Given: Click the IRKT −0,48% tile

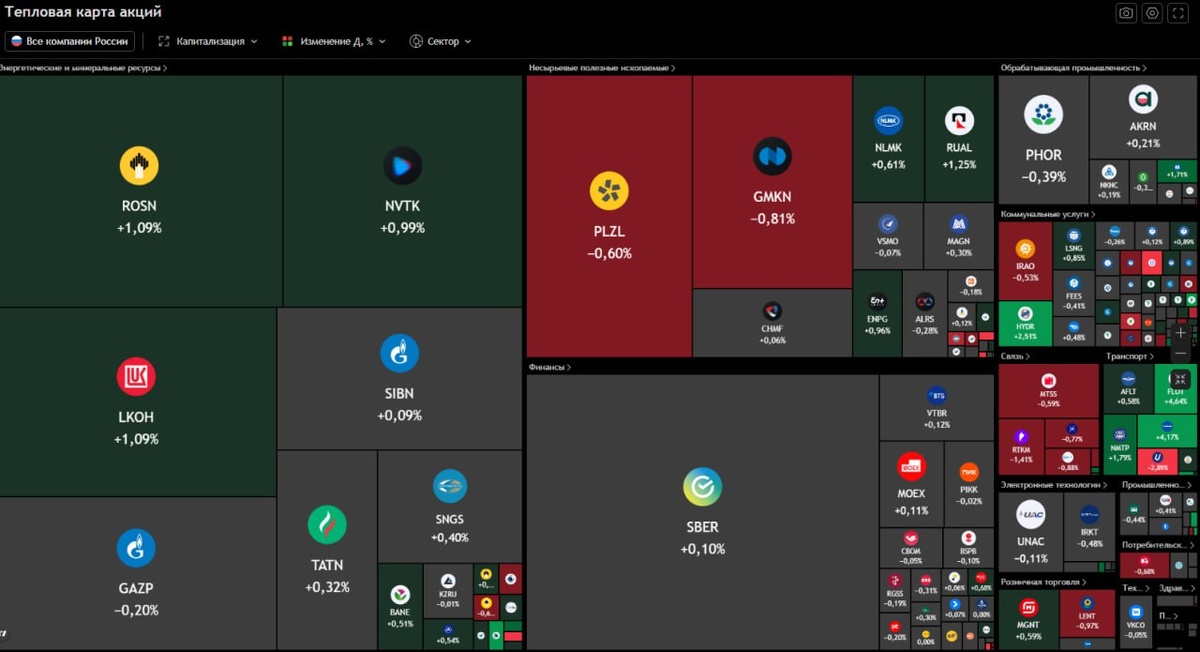Looking at the screenshot, I should (x=1089, y=525).
